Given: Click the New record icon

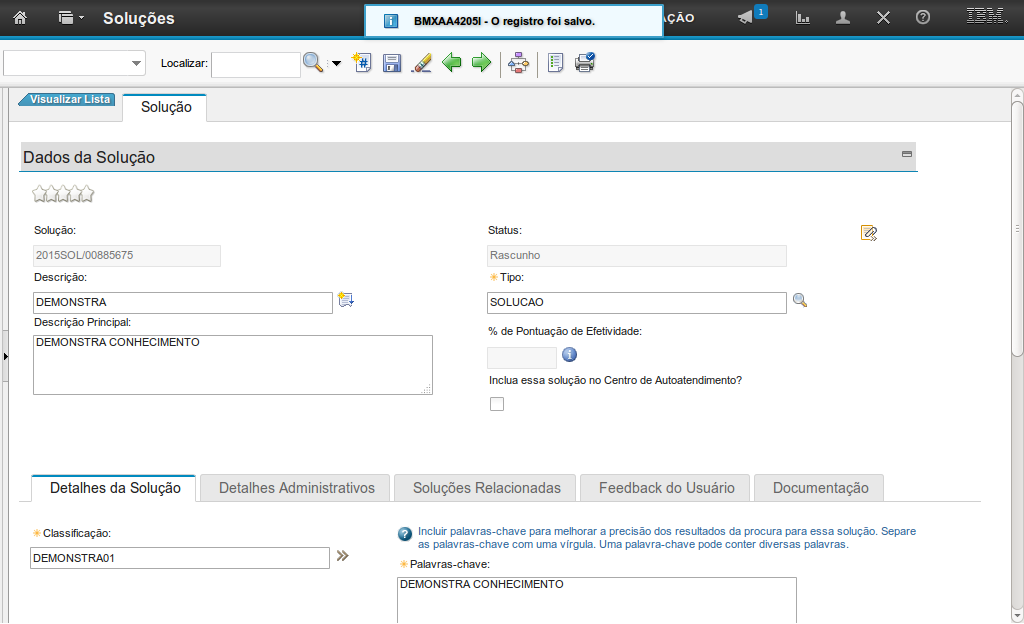Looking at the screenshot, I should tap(363, 63).
